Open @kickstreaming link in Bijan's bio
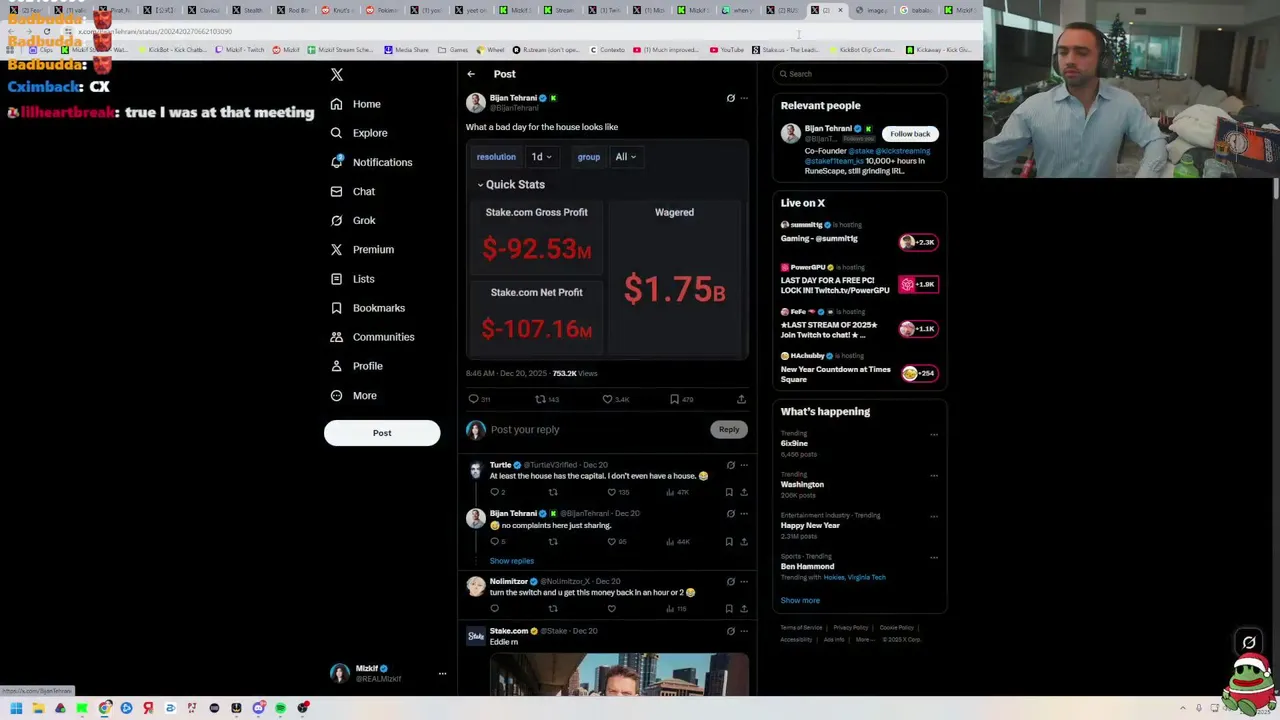 [x=903, y=151]
